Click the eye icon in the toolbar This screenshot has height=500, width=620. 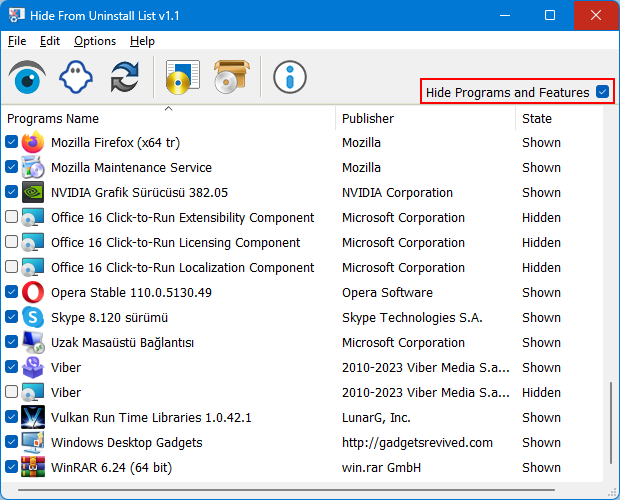(x=29, y=76)
